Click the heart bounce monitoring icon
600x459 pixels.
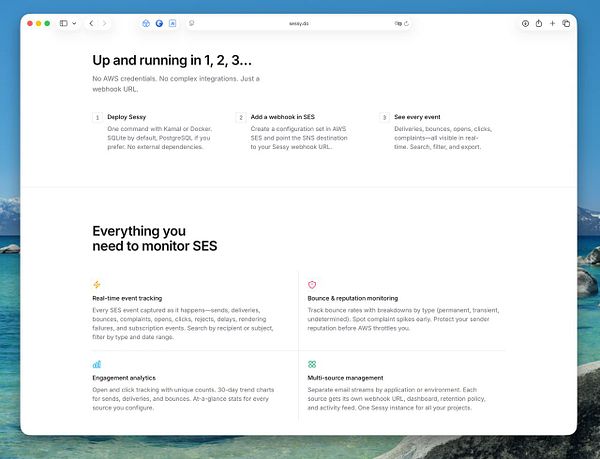point(312,285)
